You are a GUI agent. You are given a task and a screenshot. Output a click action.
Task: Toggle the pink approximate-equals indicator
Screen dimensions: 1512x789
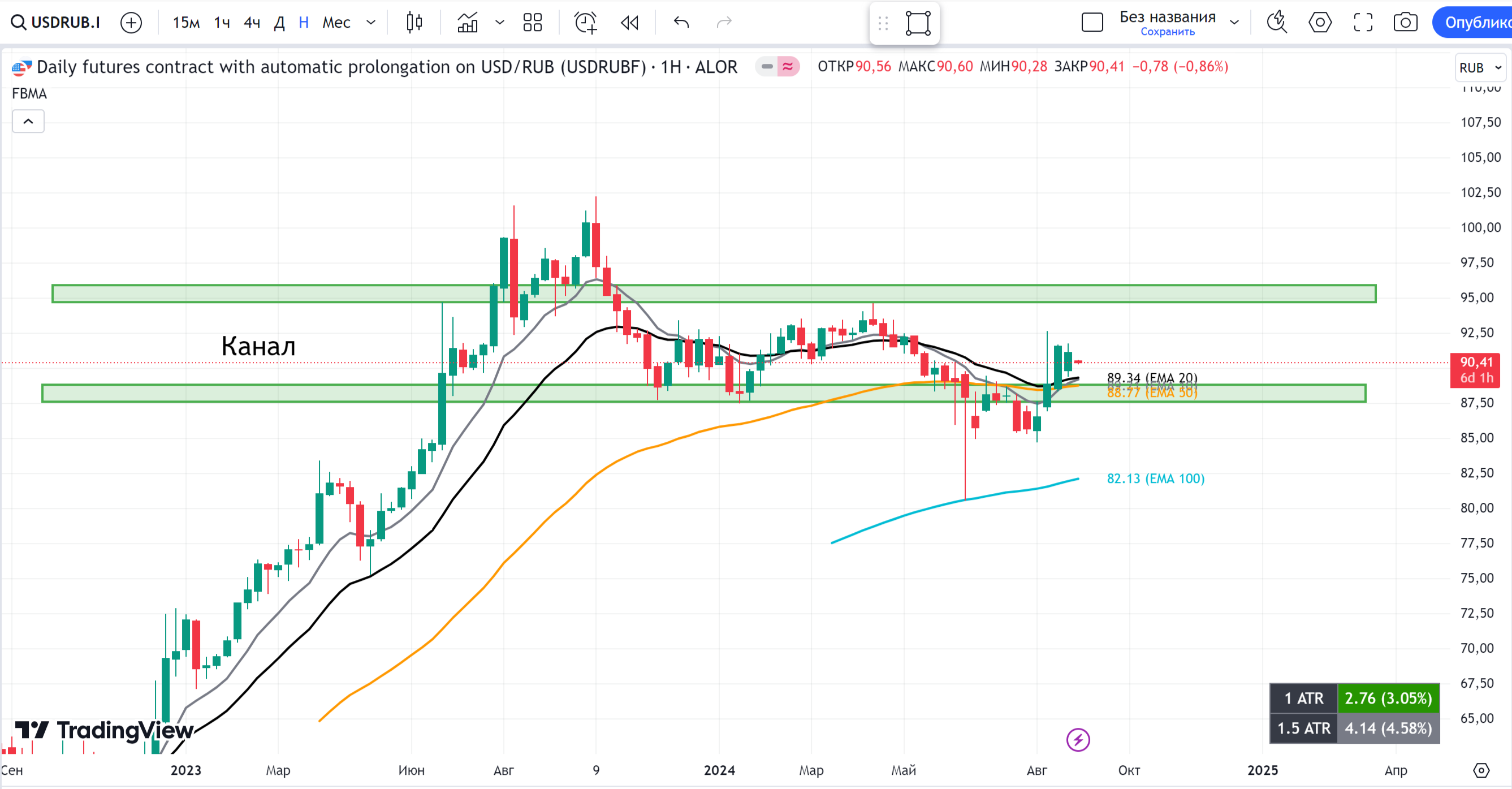point(788,66)
